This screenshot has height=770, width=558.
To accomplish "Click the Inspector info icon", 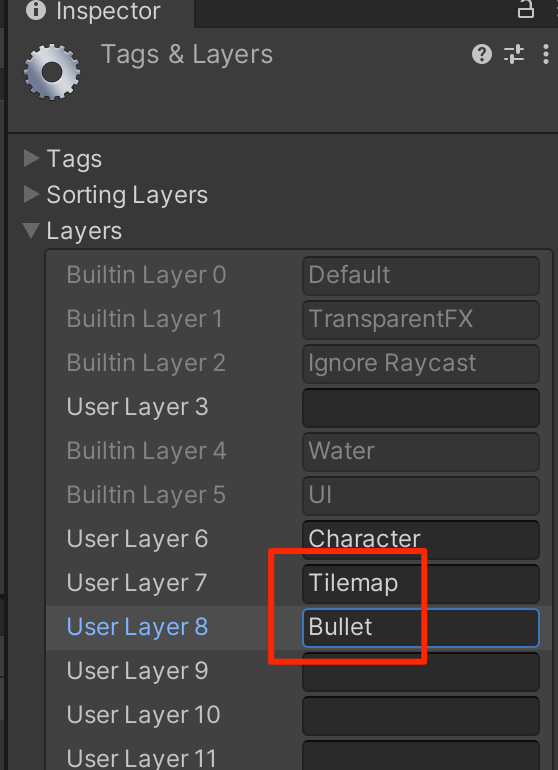I will pyautogui.click(x=35, y=10).
